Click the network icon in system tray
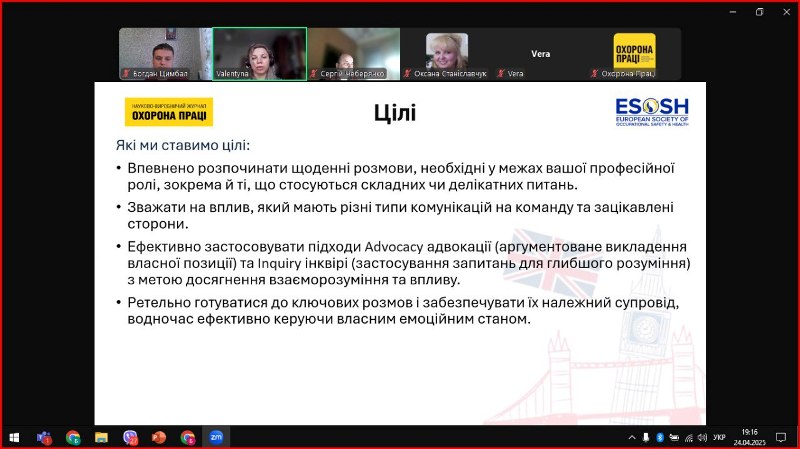Viewport: 800px width, 449px height. point(688,437)
